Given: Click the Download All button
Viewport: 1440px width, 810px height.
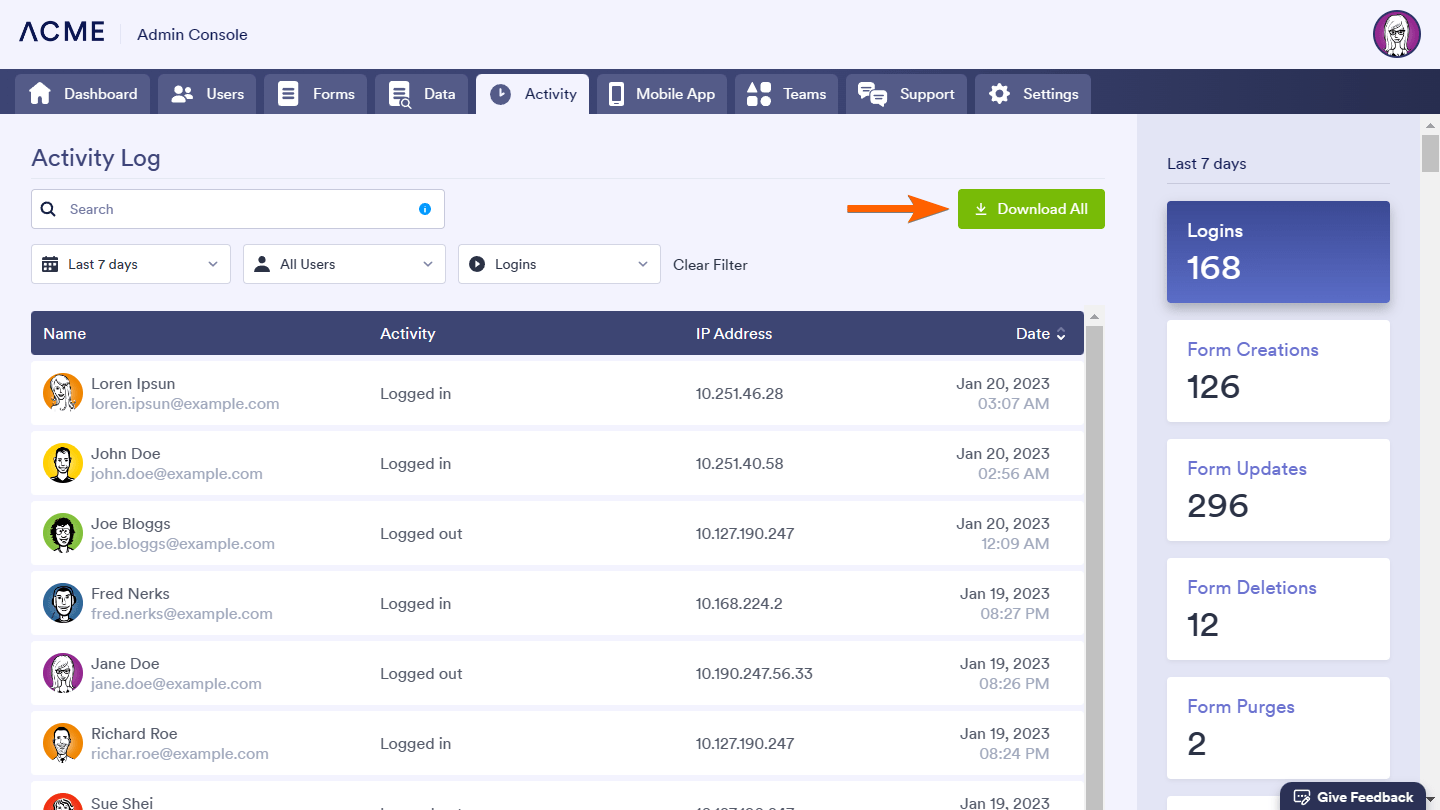Looking at the screenshot, I should pyautogui.click(x=1031, y=209).
